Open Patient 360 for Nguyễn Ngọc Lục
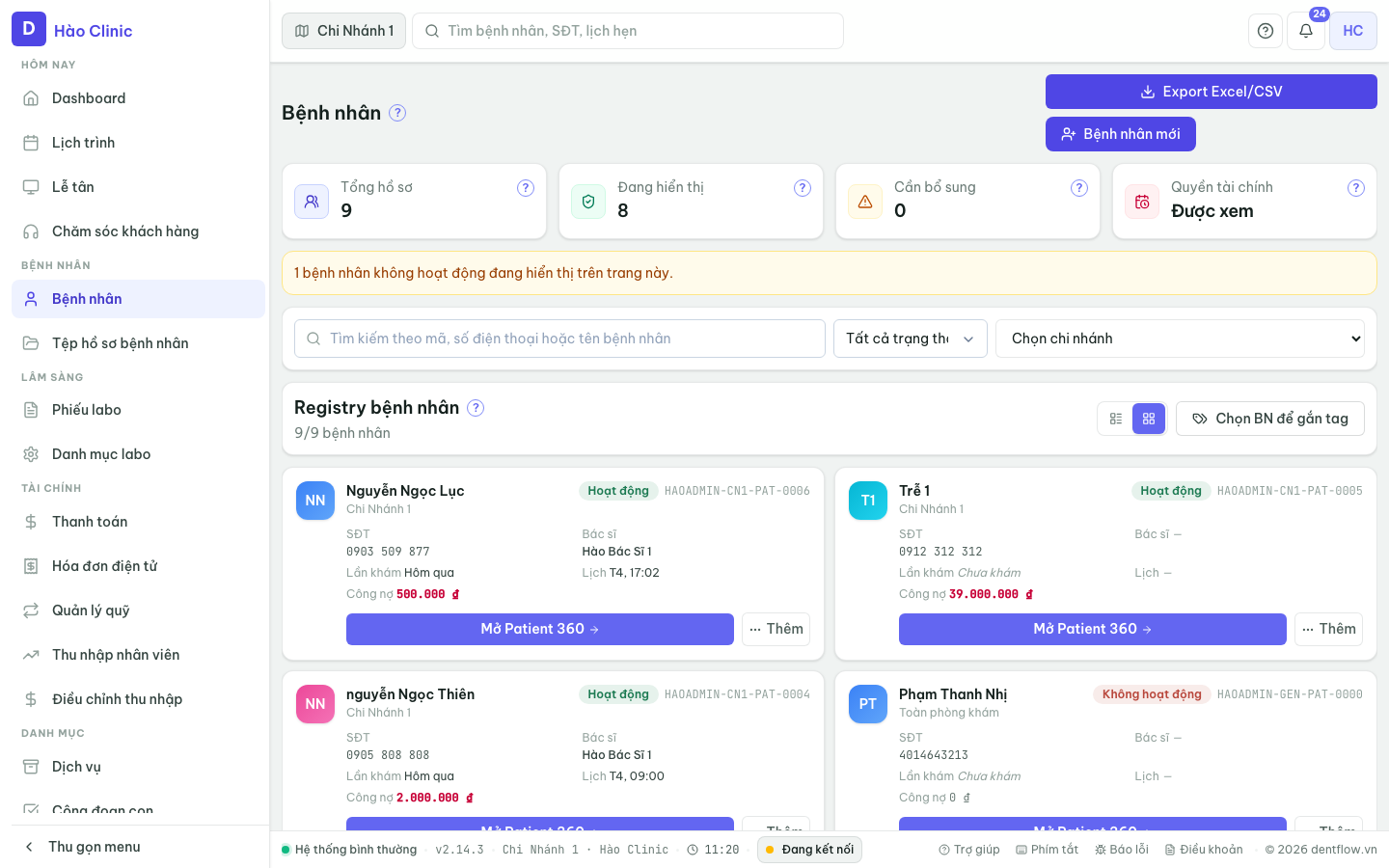The width and height of the screenshot is (1389, 868). click(x=540, y=629)
